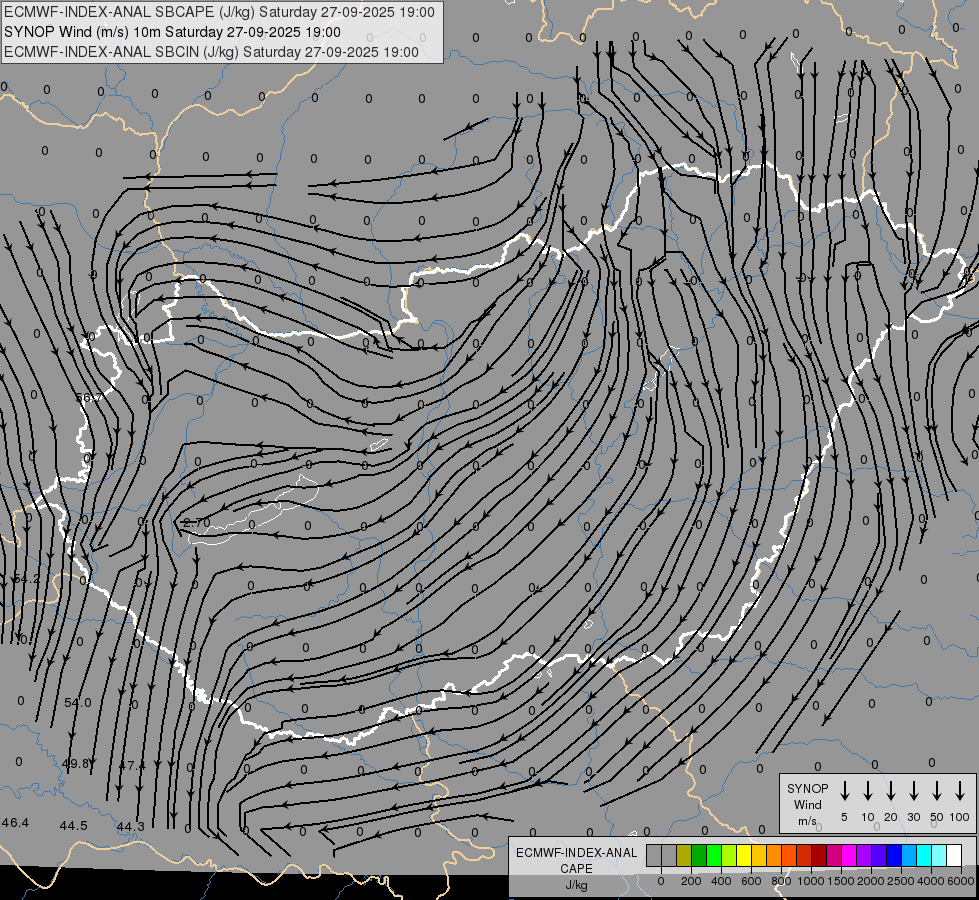
Task: Click the 2500 tick on the CAPE legend
Action: 901,881
